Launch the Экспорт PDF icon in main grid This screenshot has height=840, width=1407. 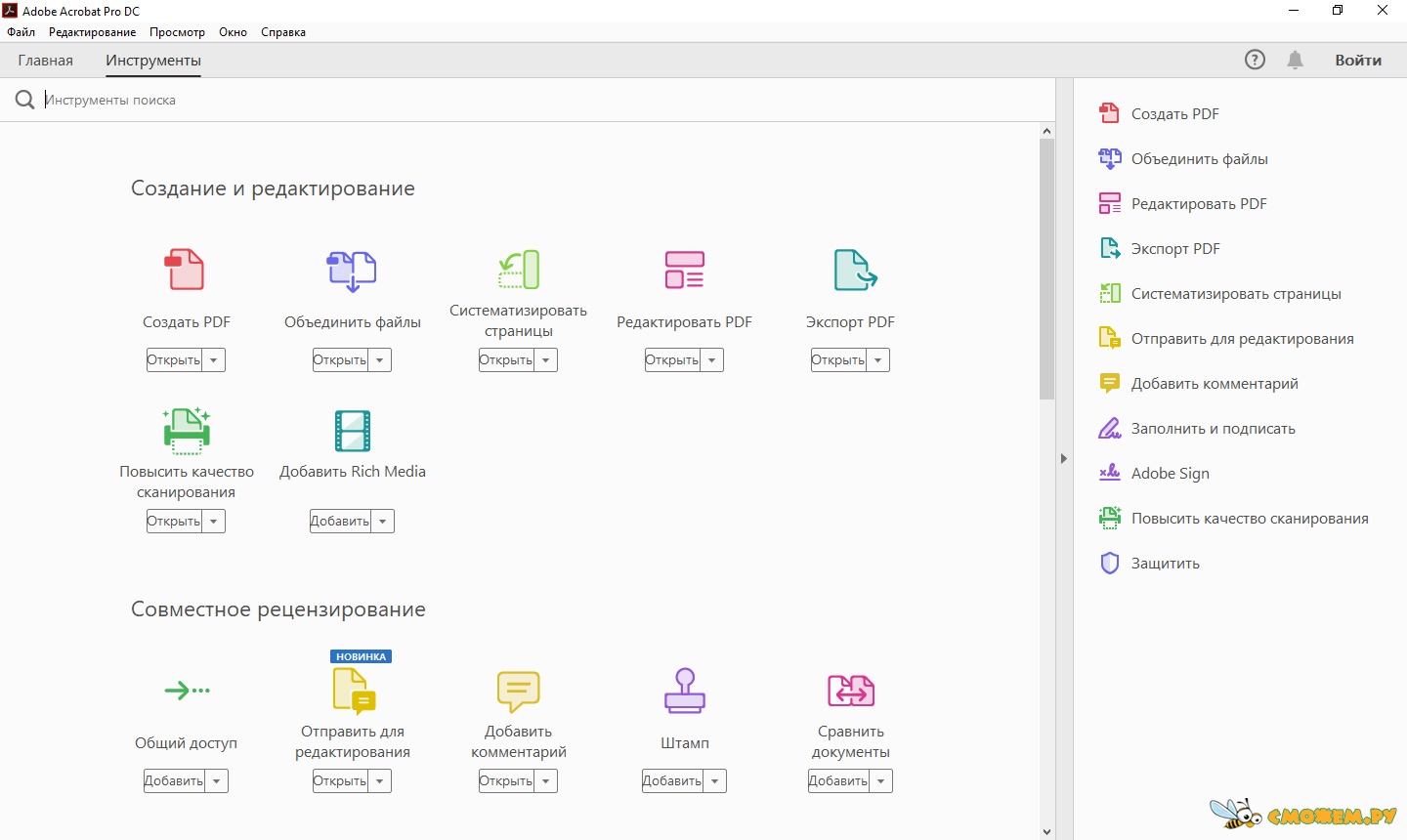pos(855,271)
